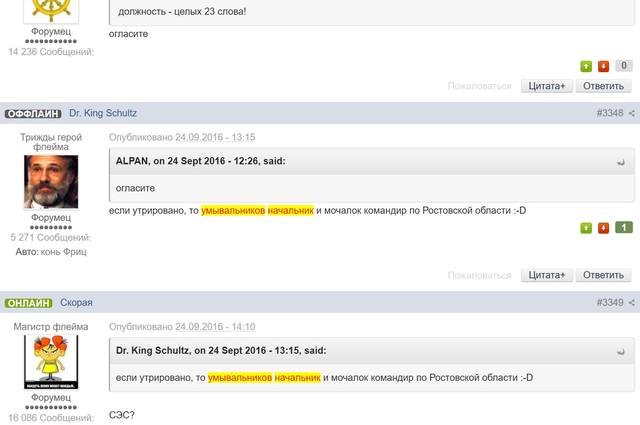Image resolution: width=640 pixels, height=425 pixels.
Task: Click green upvote arrow on post #3348
Action: [x=586, y=228]
